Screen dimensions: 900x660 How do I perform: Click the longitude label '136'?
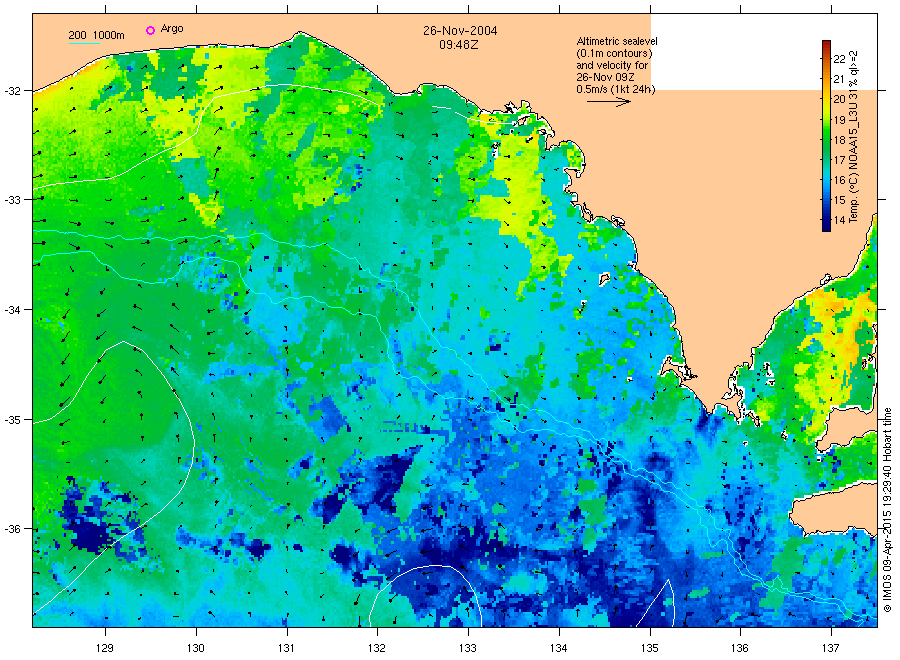[x=740, y=648]
